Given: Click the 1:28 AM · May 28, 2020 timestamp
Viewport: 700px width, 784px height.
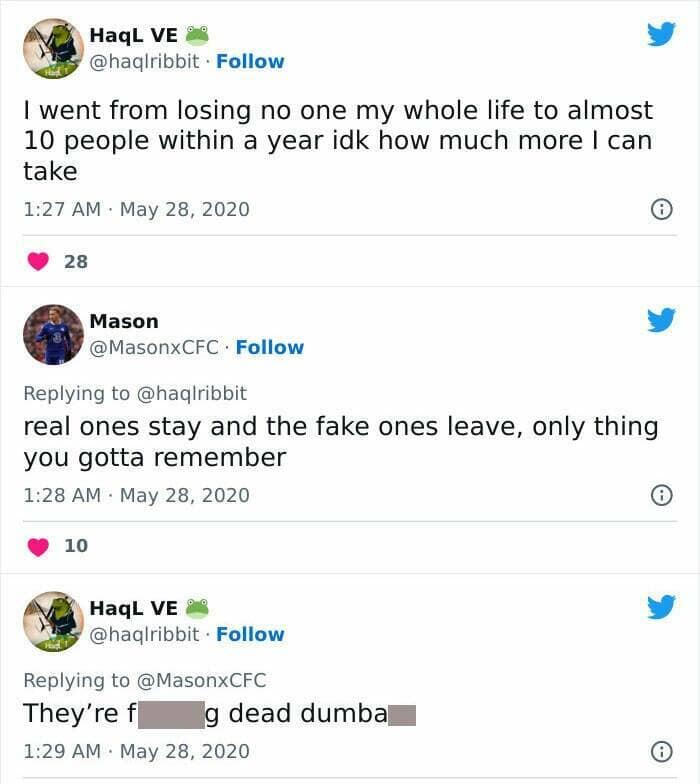Looking at the screenshot, I should click(x=136, y=495).
